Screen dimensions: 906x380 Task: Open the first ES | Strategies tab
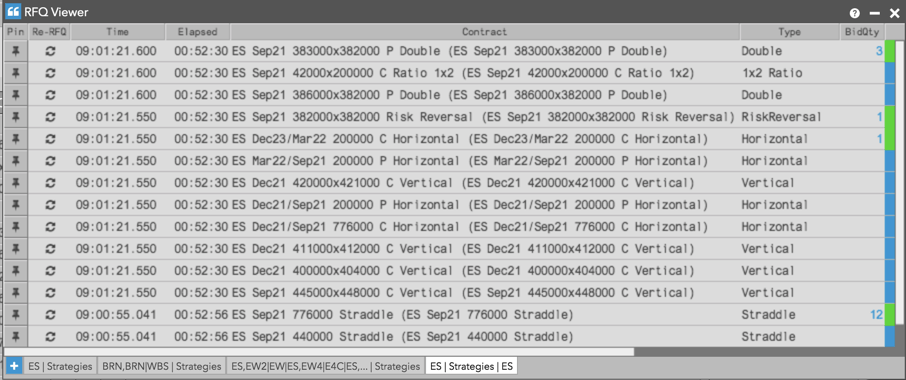60,366
